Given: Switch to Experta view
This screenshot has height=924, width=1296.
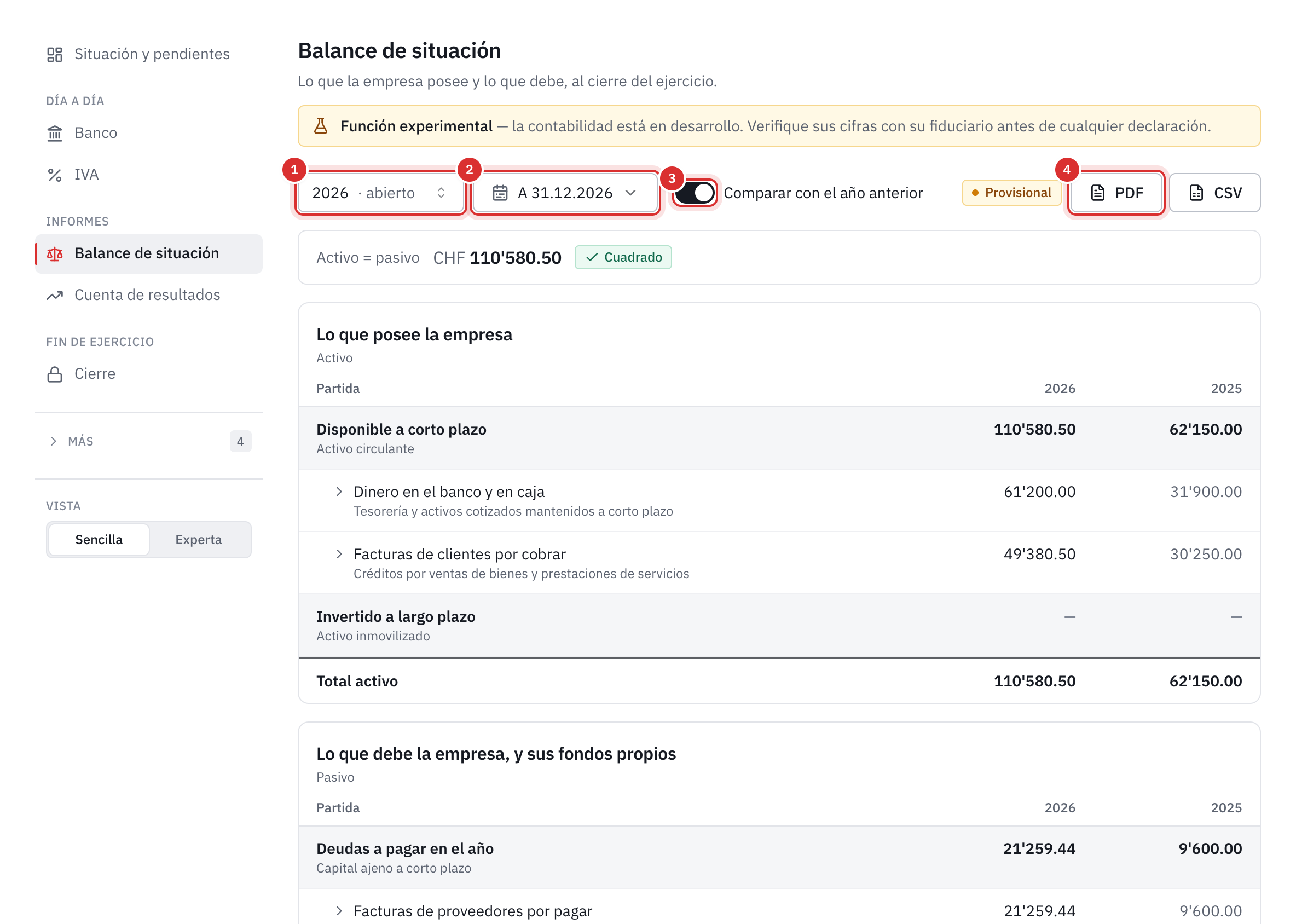Looking at the screenshot, I should [x=199, y=540].
